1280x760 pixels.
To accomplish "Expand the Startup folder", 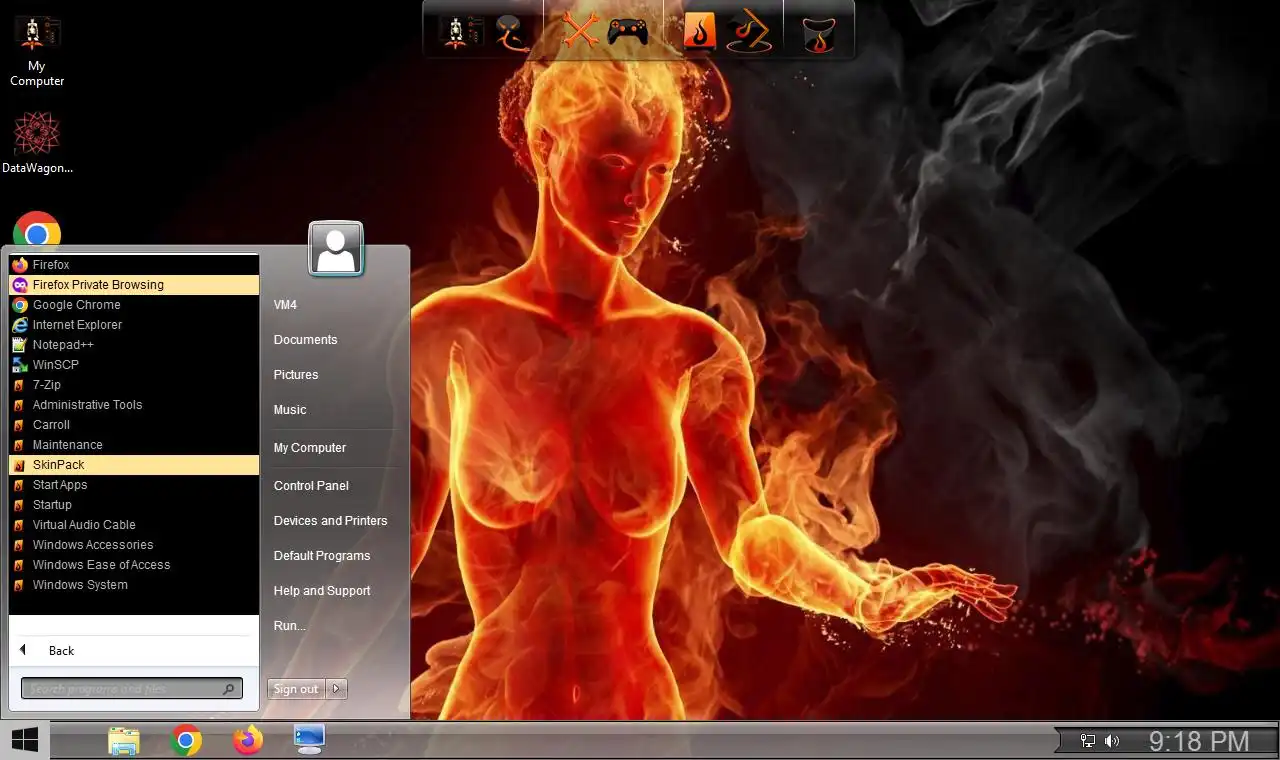I will coord(134,505).
